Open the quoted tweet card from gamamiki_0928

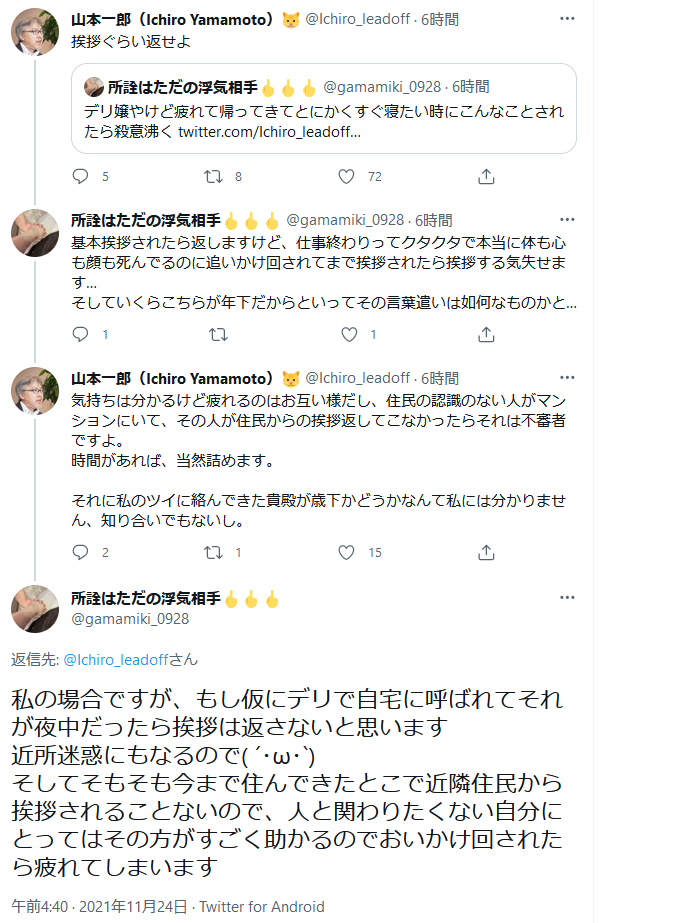(x=323, y=109)
